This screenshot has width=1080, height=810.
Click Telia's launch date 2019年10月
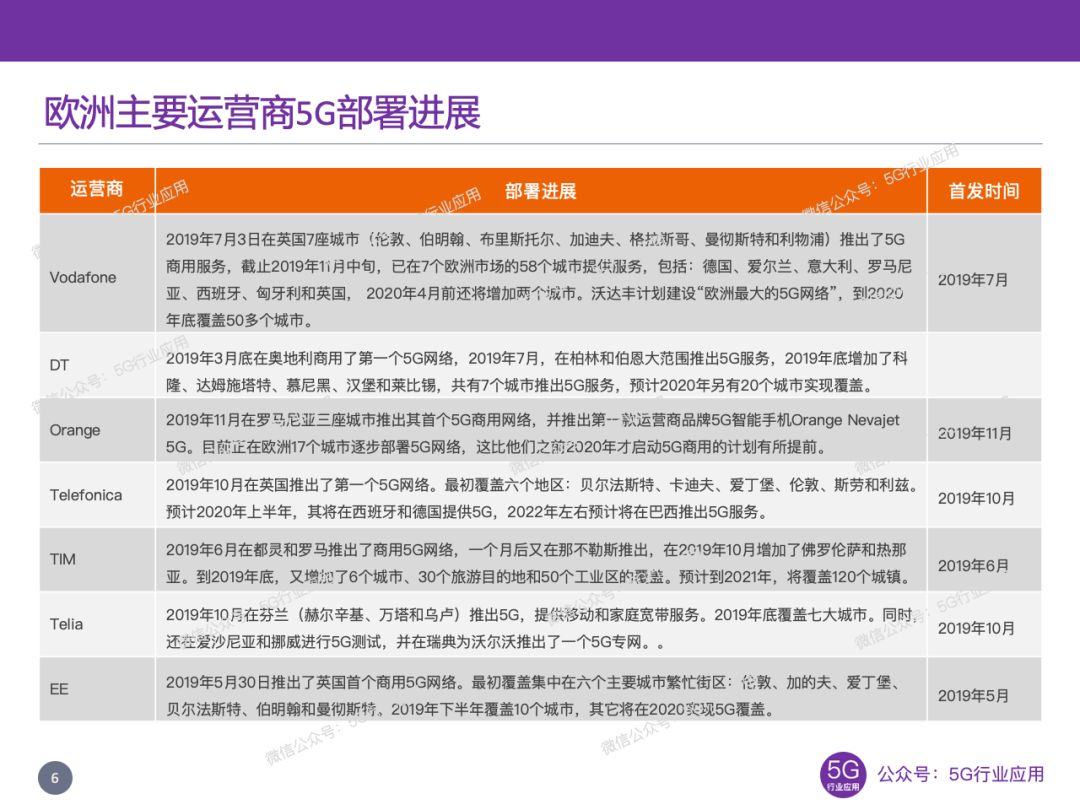[x=976, y=628]
